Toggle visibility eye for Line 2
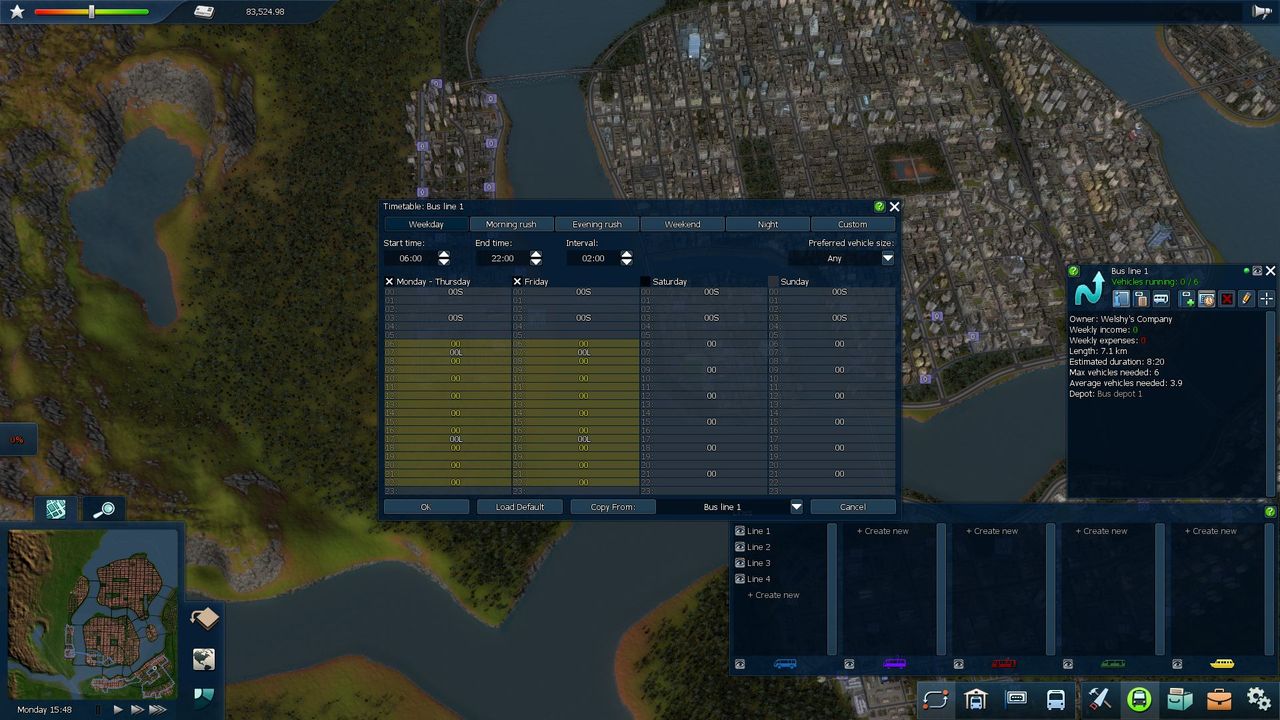 pos(740,547)
